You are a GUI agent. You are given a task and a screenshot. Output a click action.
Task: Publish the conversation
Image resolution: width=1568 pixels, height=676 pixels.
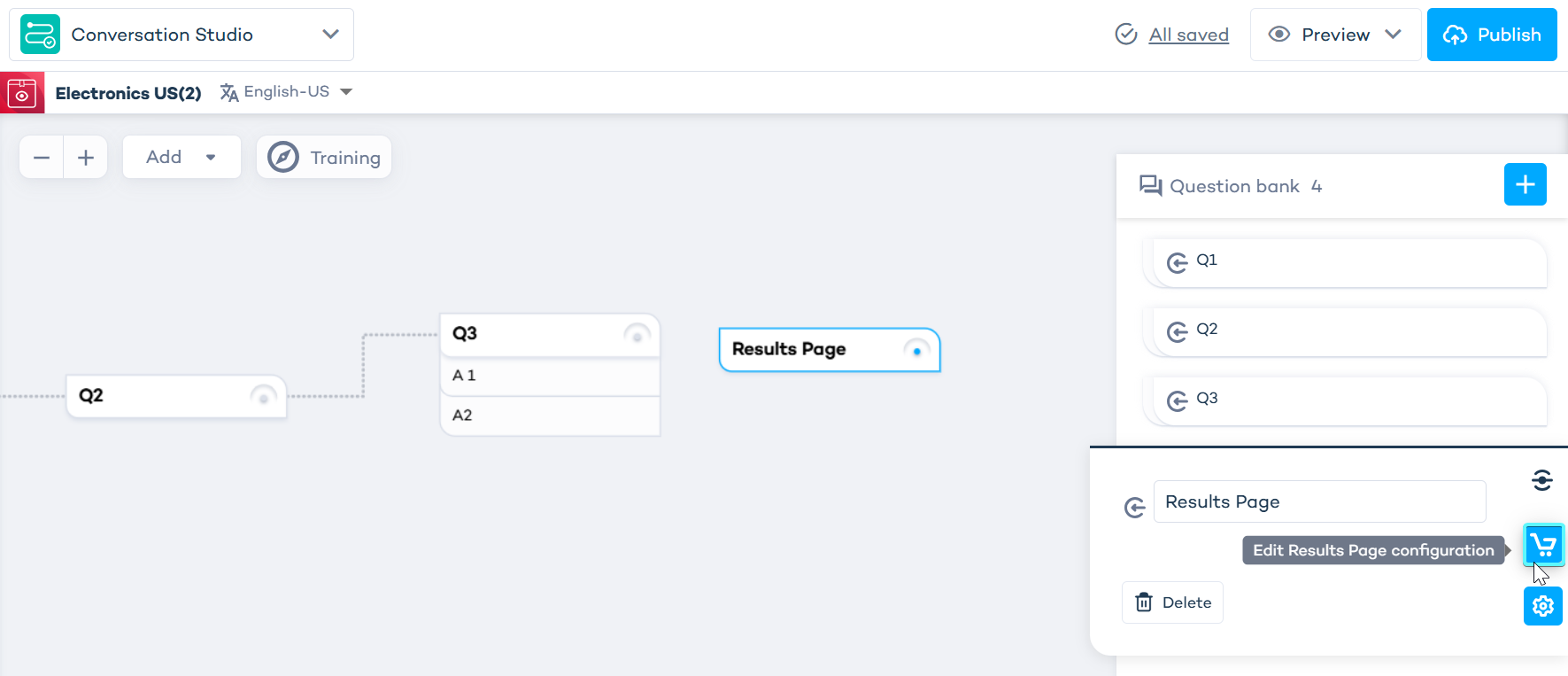[1492, 35]
